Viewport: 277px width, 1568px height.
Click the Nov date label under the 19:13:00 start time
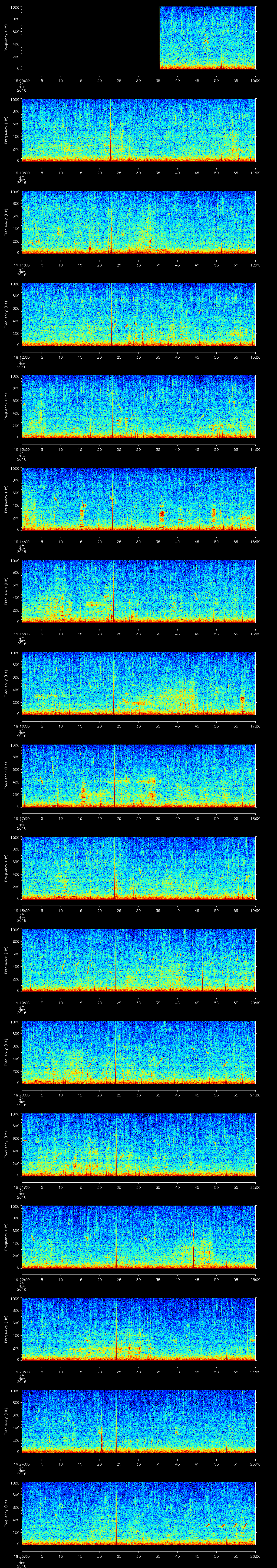(21, 456)
